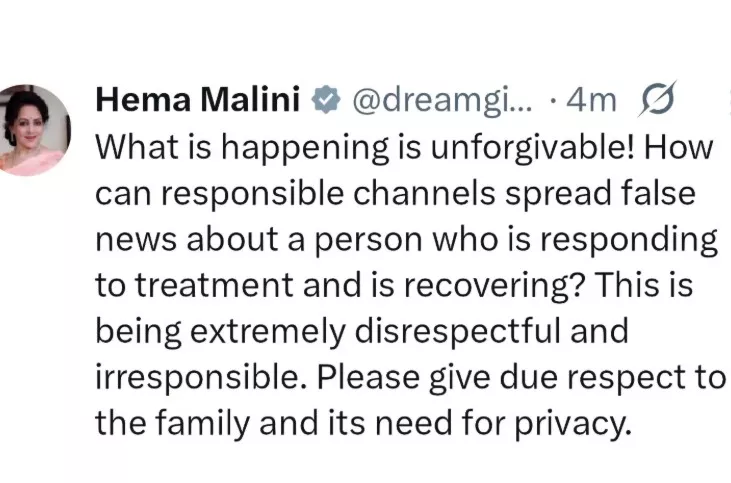
Task: Click the 4m timestamp
Action: 592,100
